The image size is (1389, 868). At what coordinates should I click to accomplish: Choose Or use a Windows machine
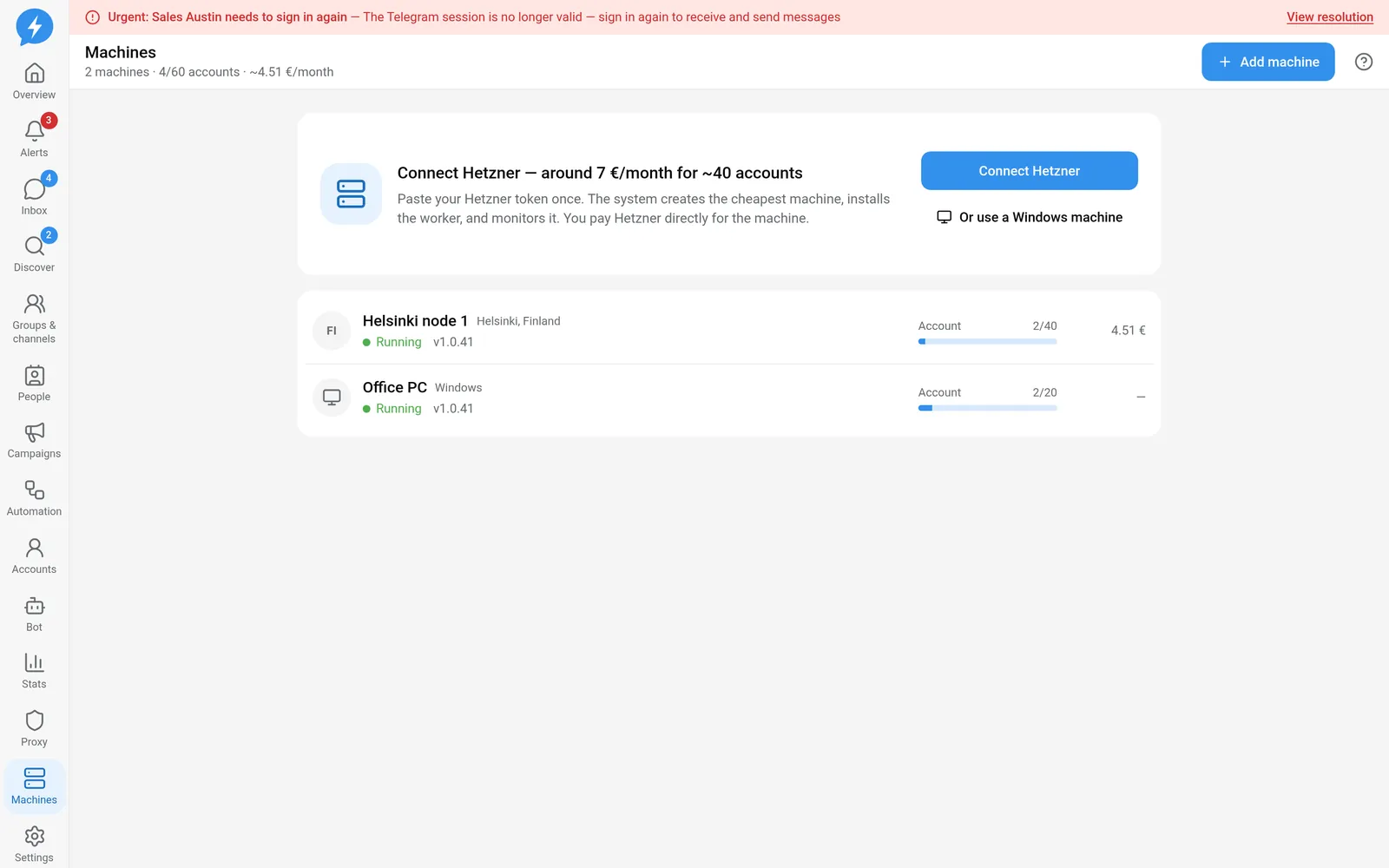click(x=1030, y=217)
